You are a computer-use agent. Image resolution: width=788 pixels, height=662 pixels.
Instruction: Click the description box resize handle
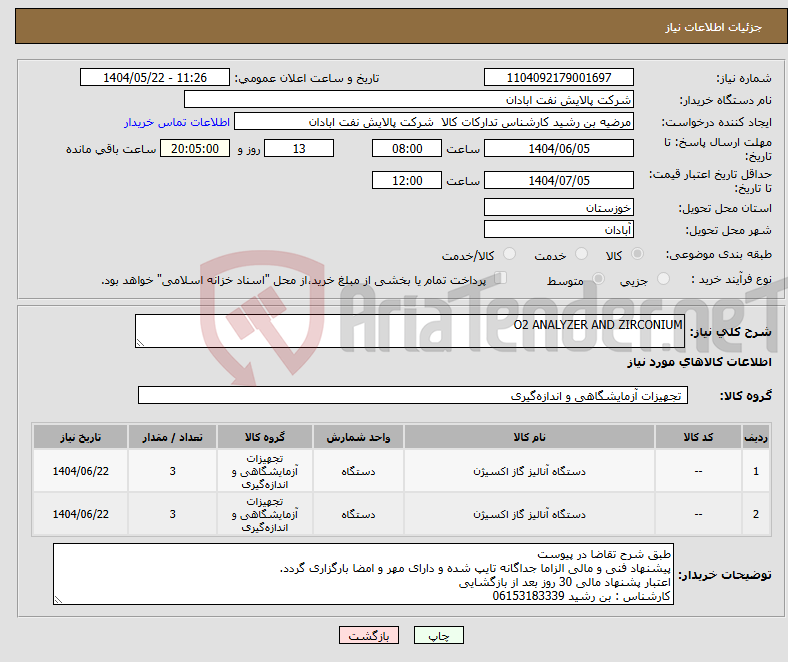(140, 342)
